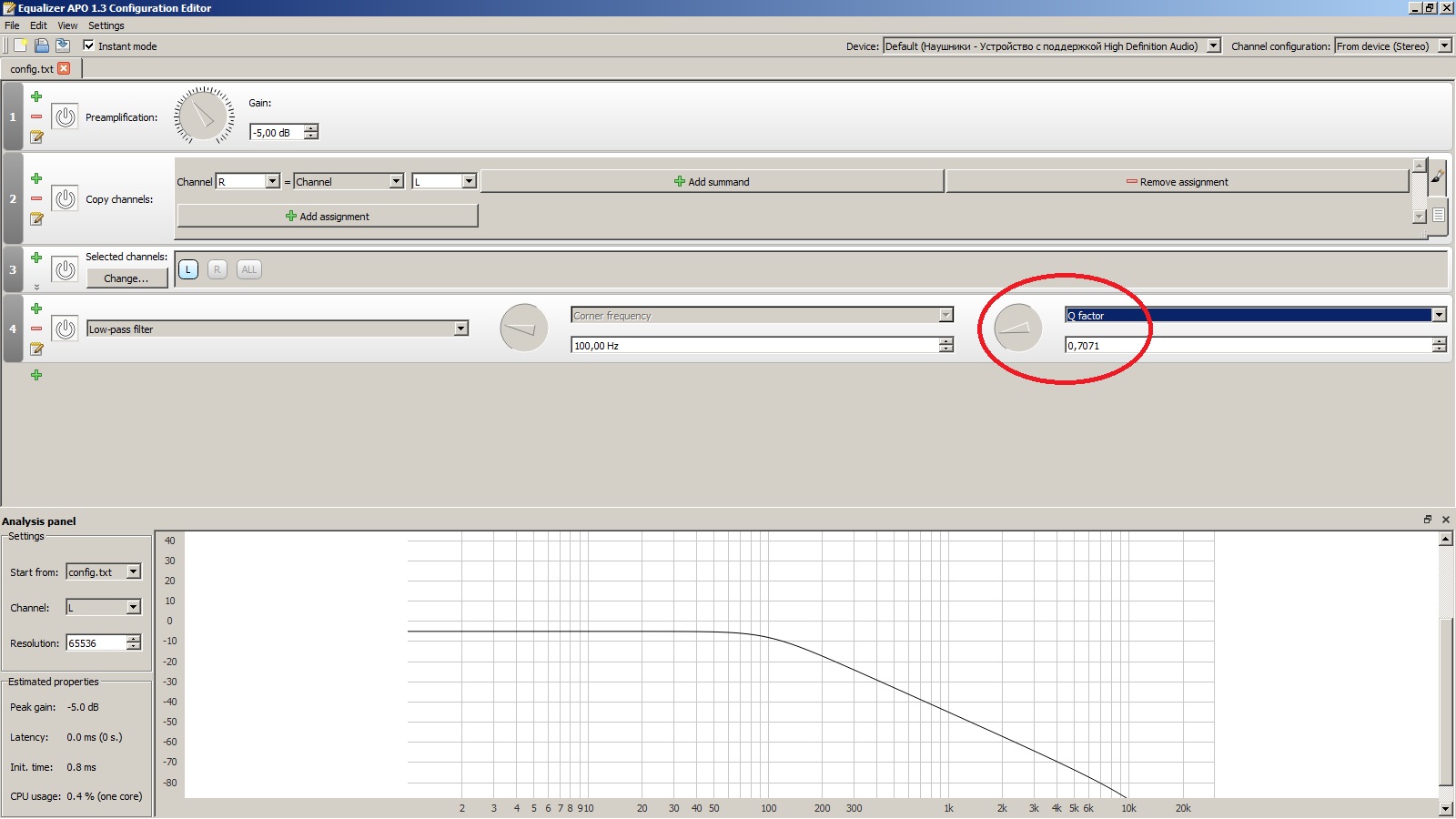Select the L channel button
Screen dimensions: 1456x819
point(188,269)
